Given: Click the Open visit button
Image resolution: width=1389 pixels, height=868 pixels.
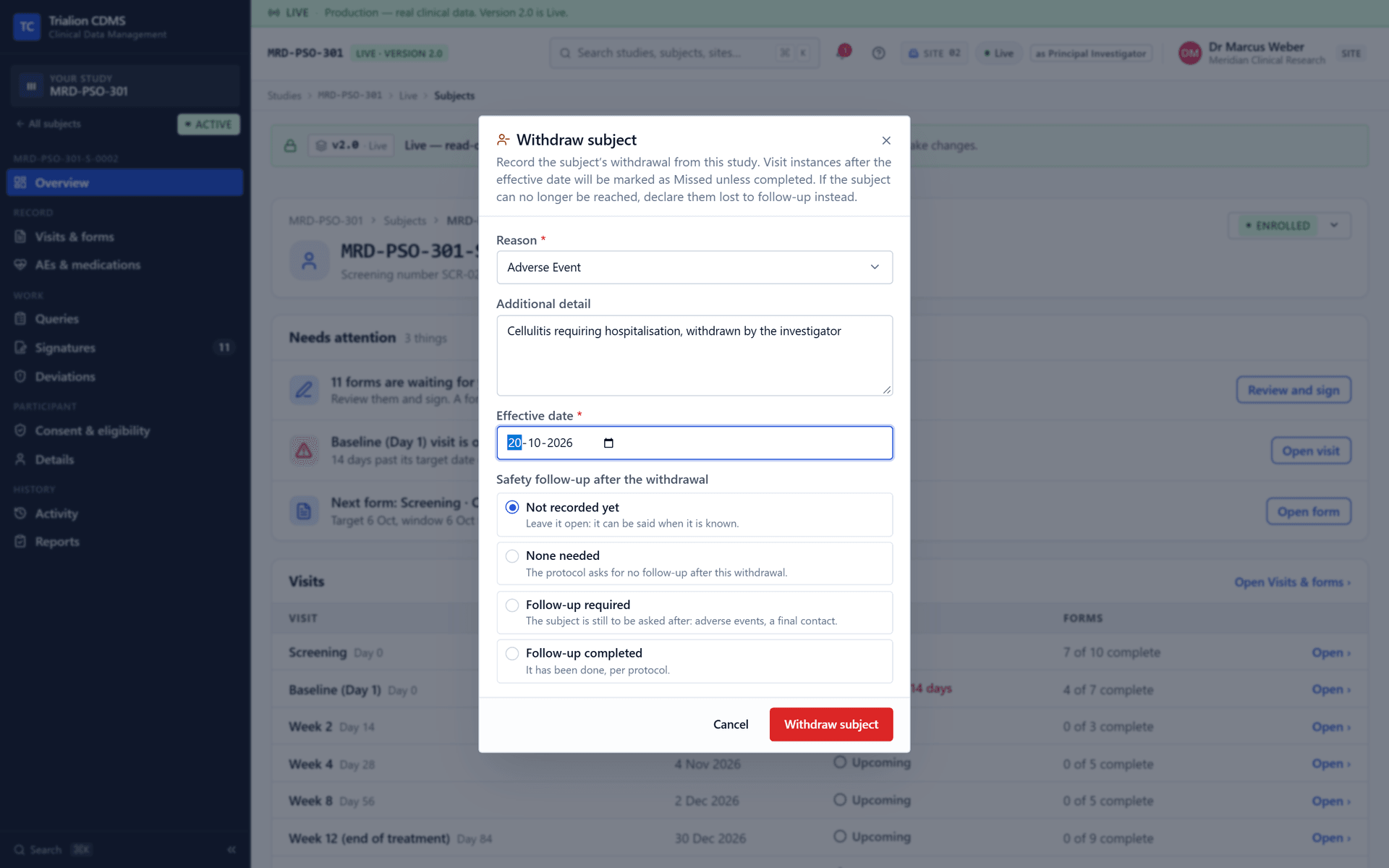Looking at the screenshot, I should tap(1311, 451).
